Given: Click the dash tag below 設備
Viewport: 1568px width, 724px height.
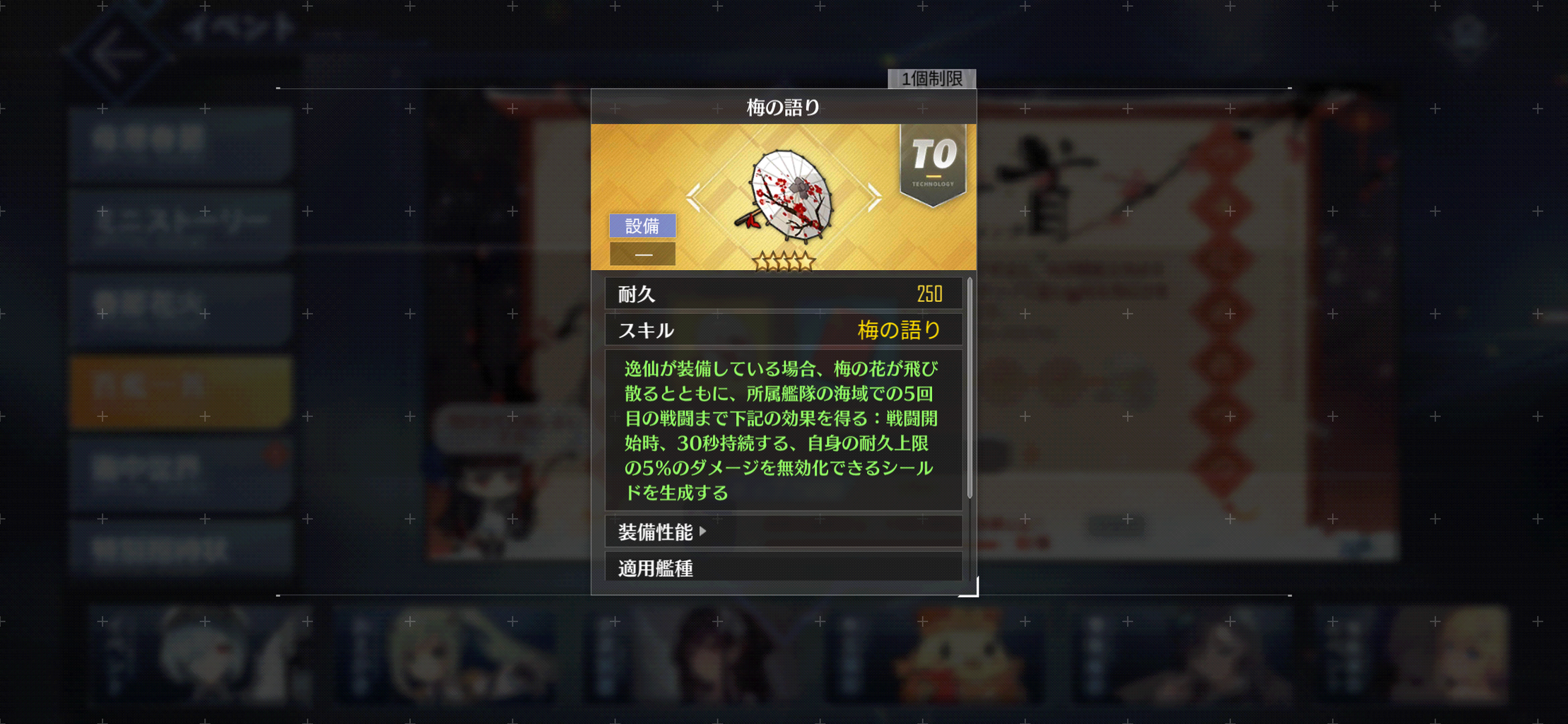Looking at the screenshot, I should 642,254.
